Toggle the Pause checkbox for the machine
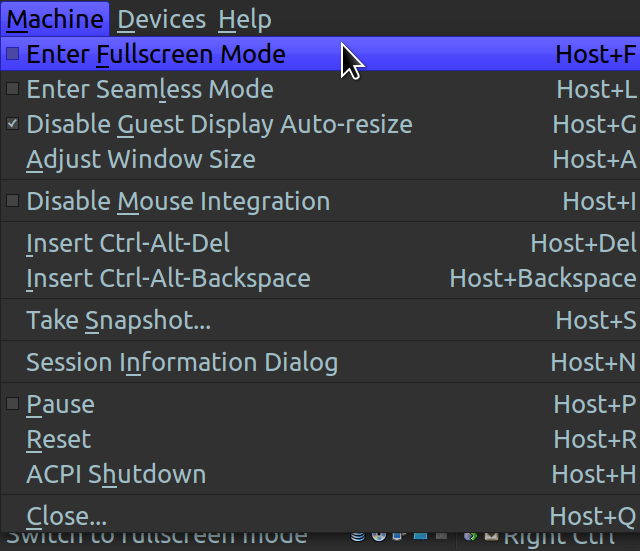 [x=13, y=404]
